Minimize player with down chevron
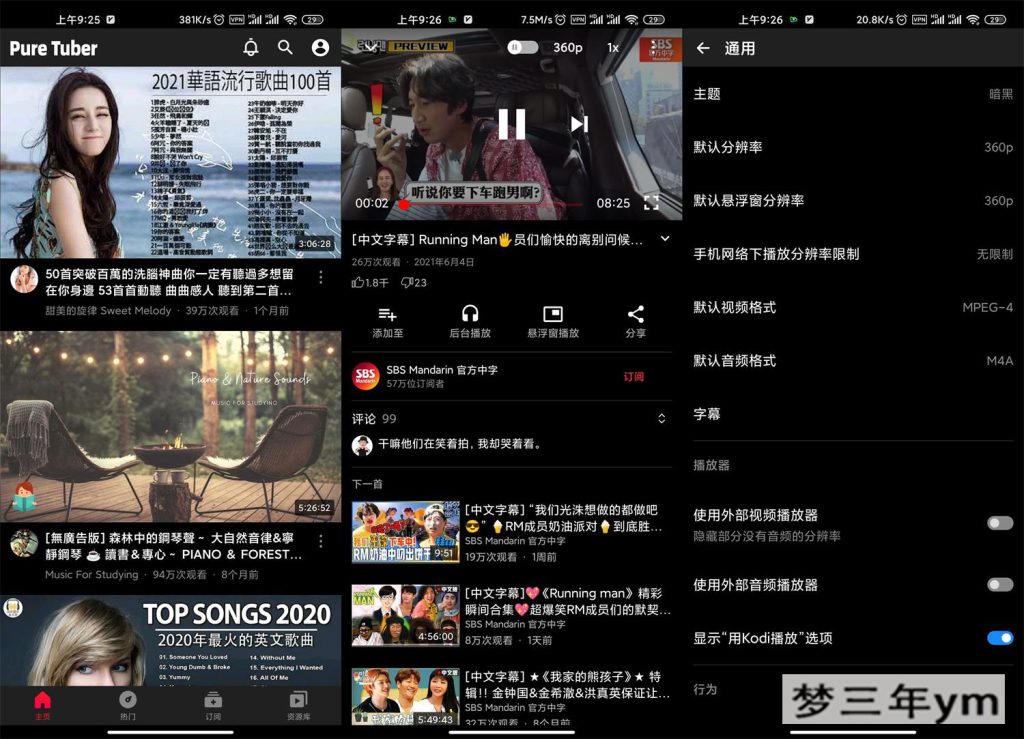 click(x=370, y=47)
